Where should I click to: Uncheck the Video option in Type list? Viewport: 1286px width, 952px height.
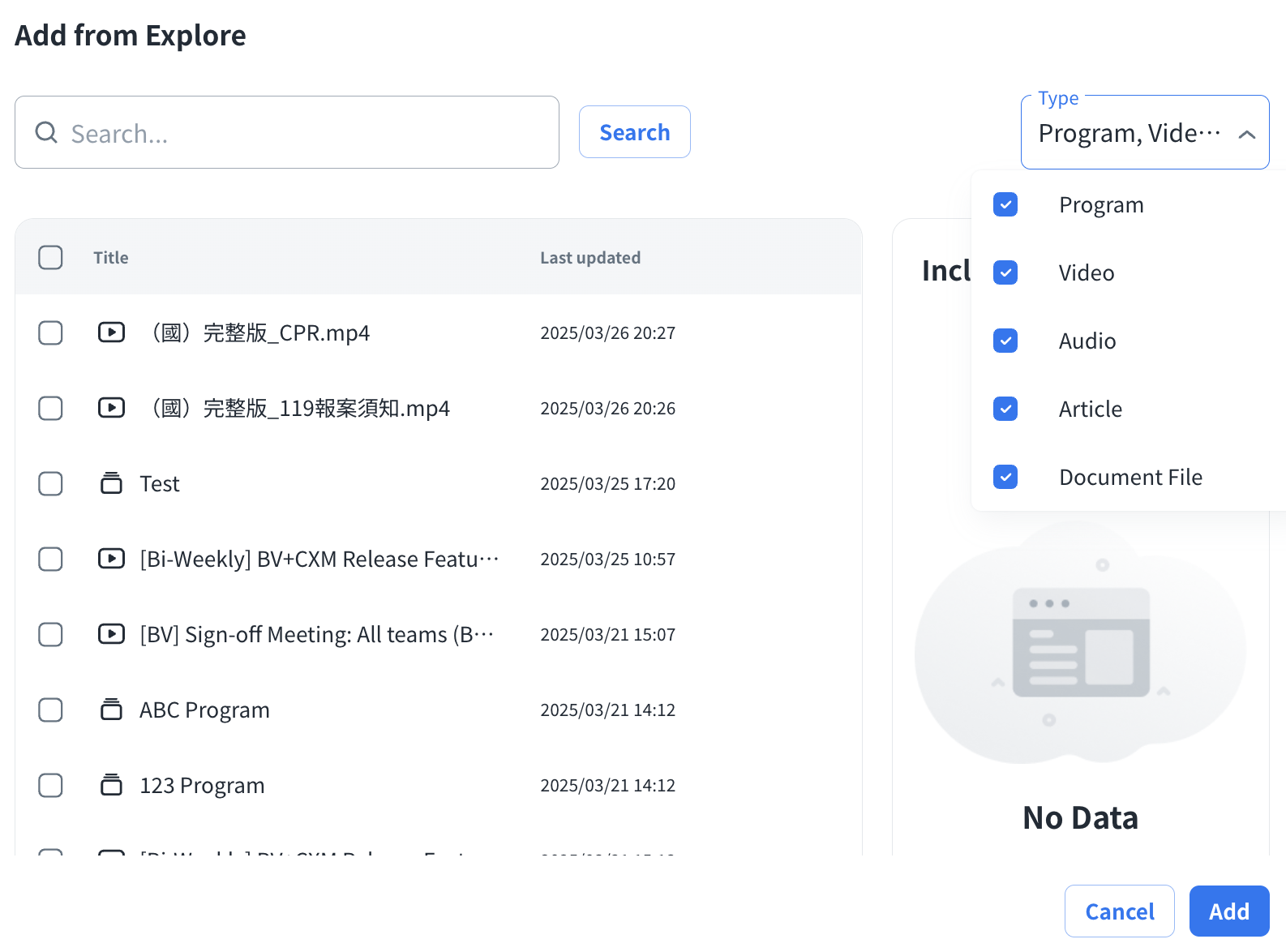[x=1005, y=272]
